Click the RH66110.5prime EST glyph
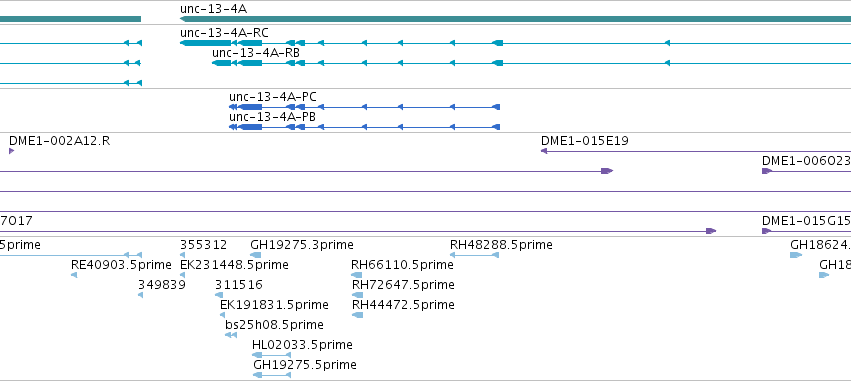Screen dimensions: 851x381 (357, 275)
